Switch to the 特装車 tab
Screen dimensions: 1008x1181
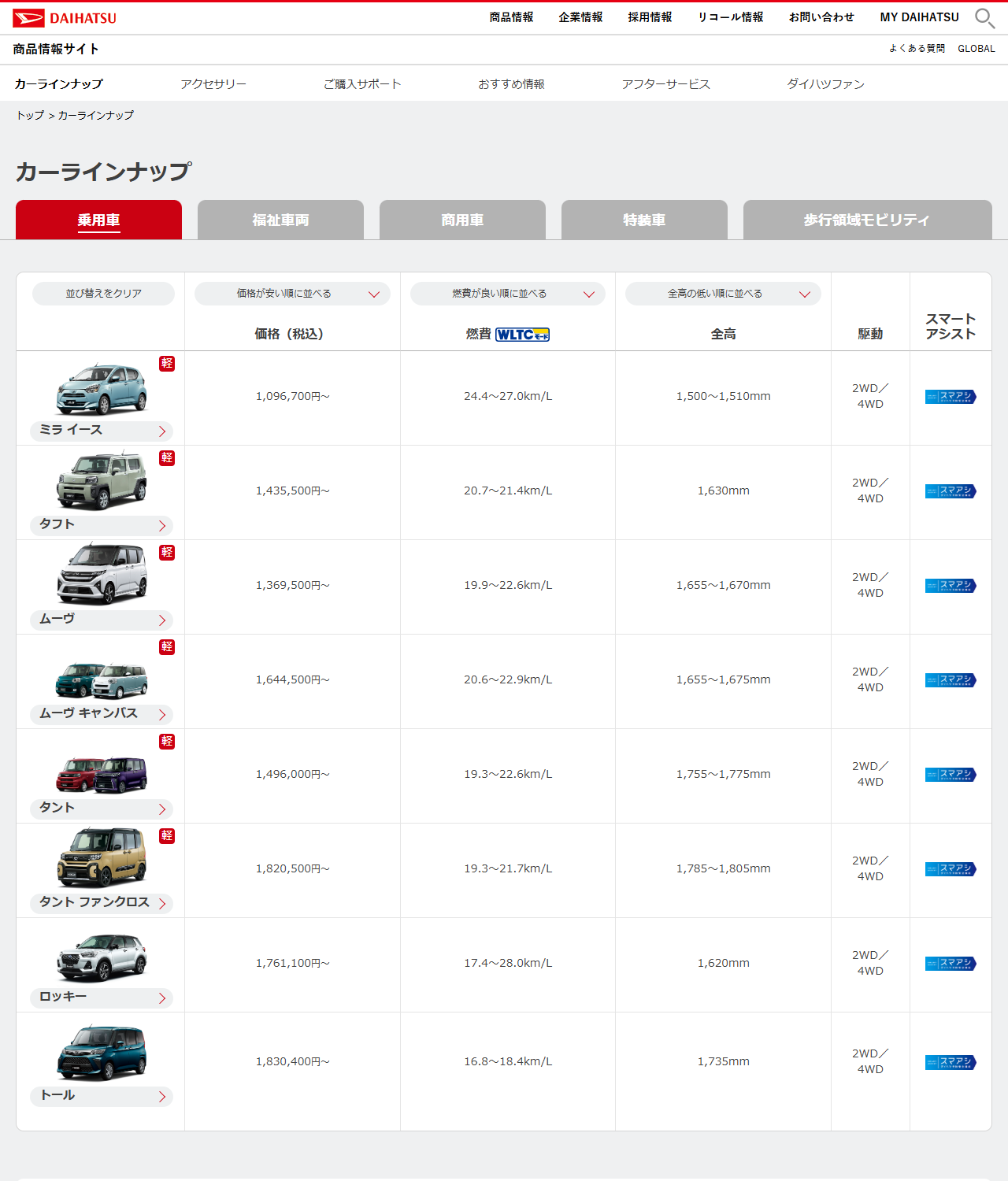[x=644, y=220]
